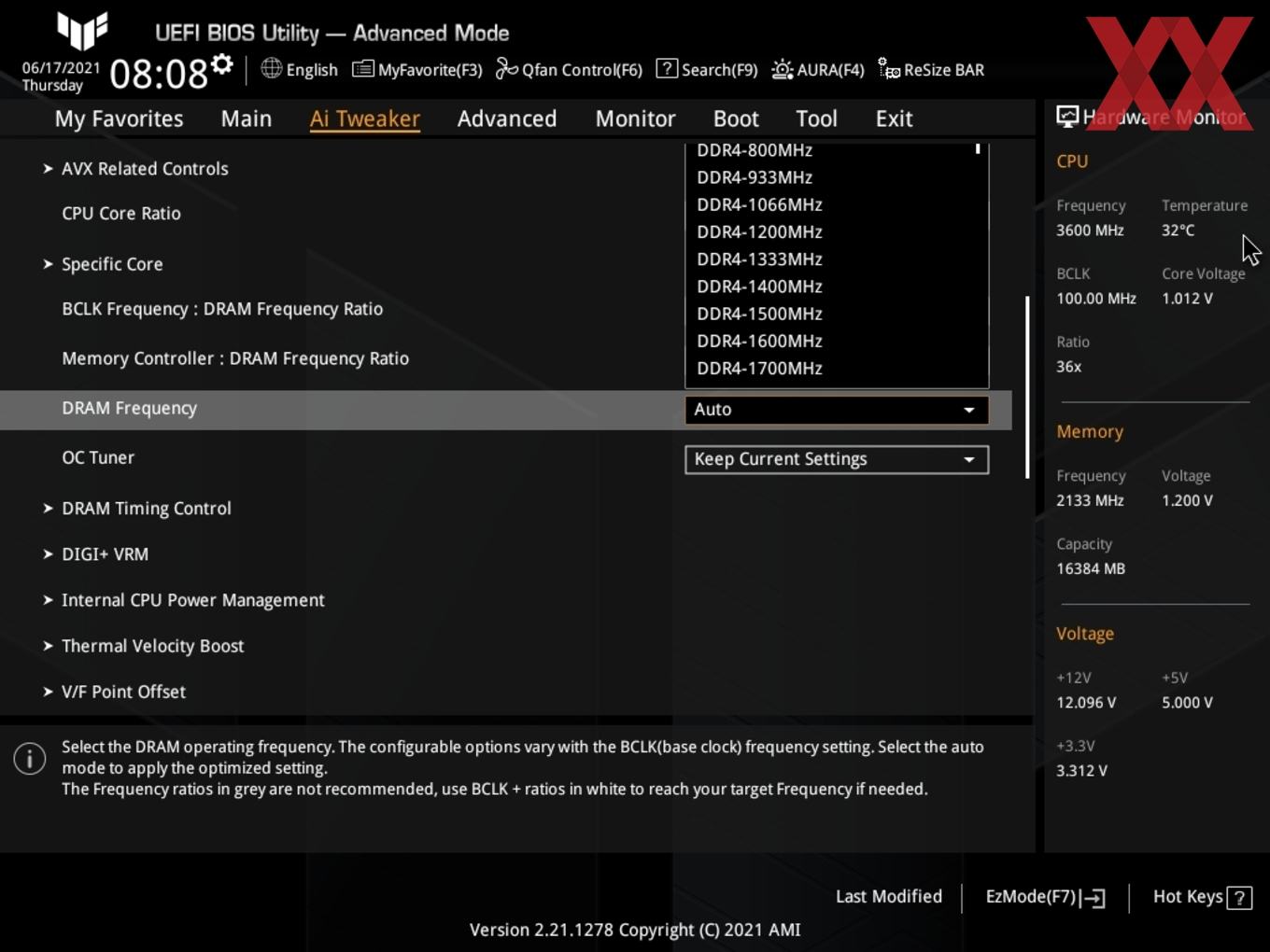Click the Search(F9) question-mark icon
This screenshot has height=952, width=1270.
click(667, 68)
